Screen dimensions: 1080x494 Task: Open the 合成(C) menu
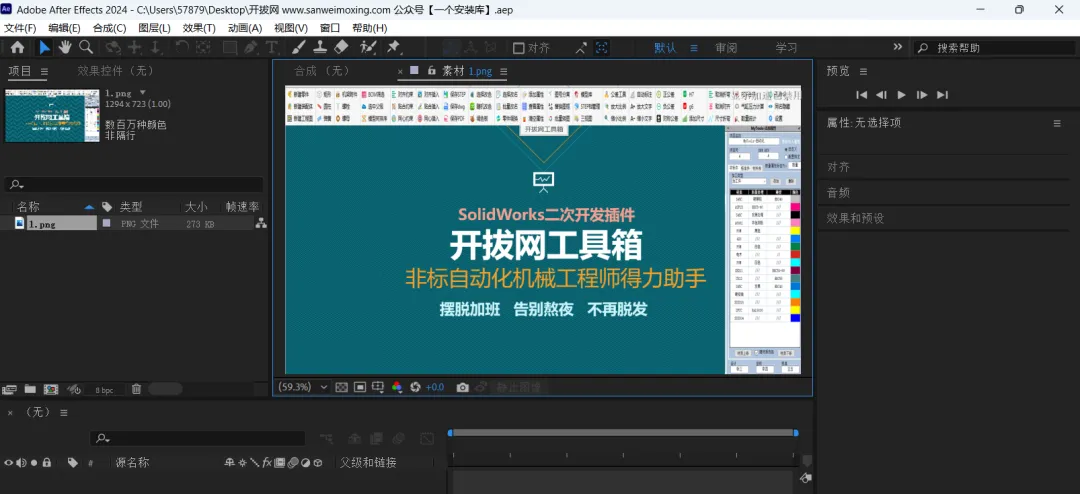pyautogui.click(x=110, y=28)
